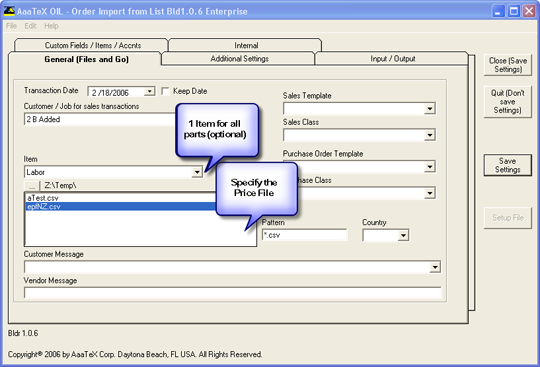Expand the Sales Class dropdown
This screenshot has height=367, width=540.
coord(429,135)
